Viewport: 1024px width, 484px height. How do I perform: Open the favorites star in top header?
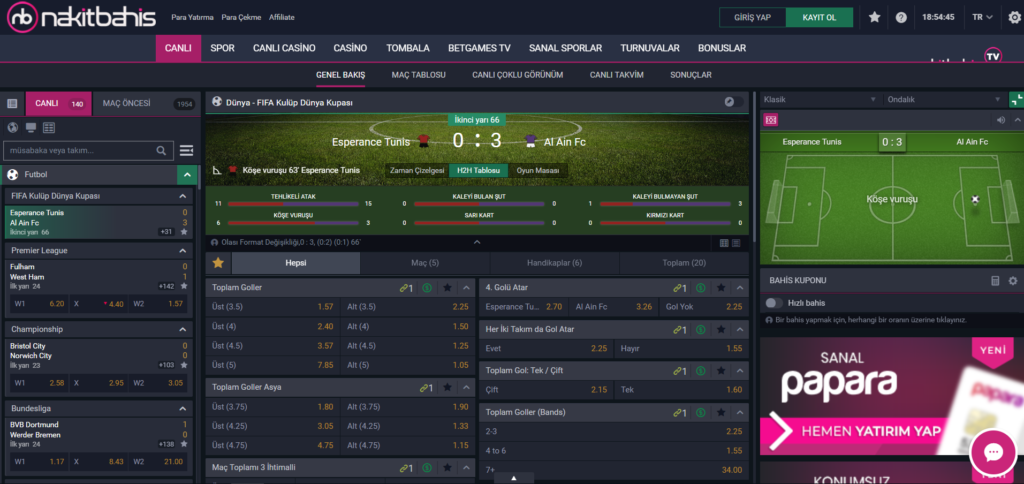point(875,17)
